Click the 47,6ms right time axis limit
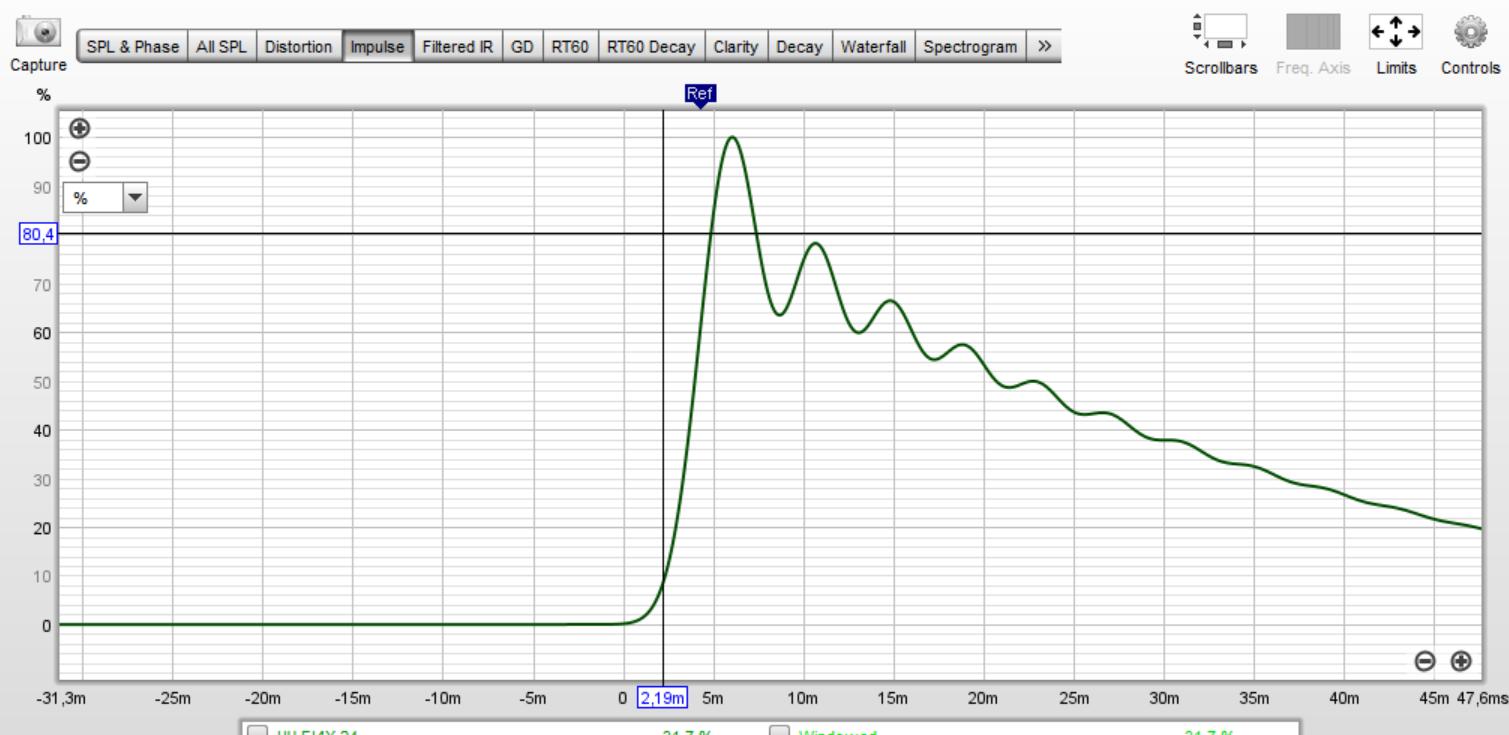Image resolution: width=1509 pixels, height=735 pixels. (1481, 697)
